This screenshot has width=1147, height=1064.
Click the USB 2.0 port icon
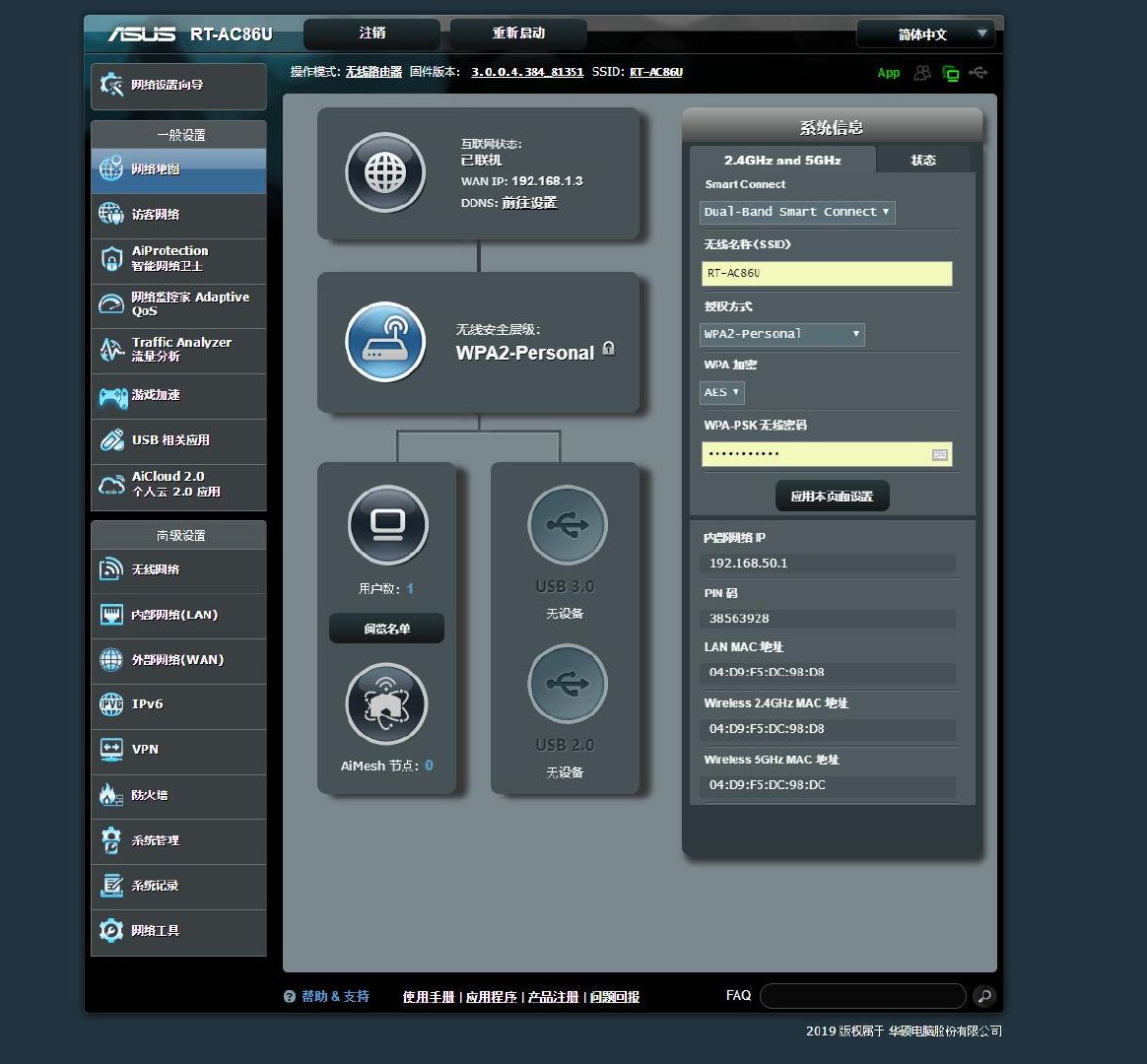pos(567,684)
